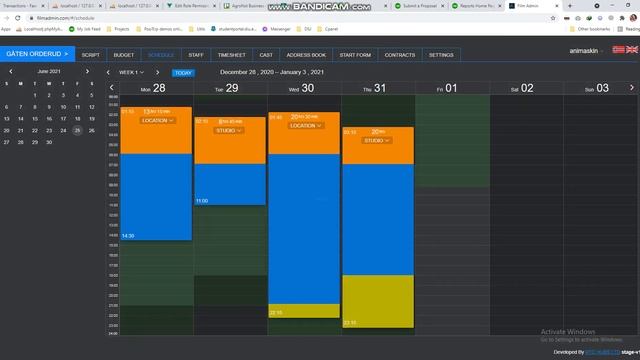Expand GÅTEN ORDERUD project selector
The image size is (640, 360).
[38, 54]
